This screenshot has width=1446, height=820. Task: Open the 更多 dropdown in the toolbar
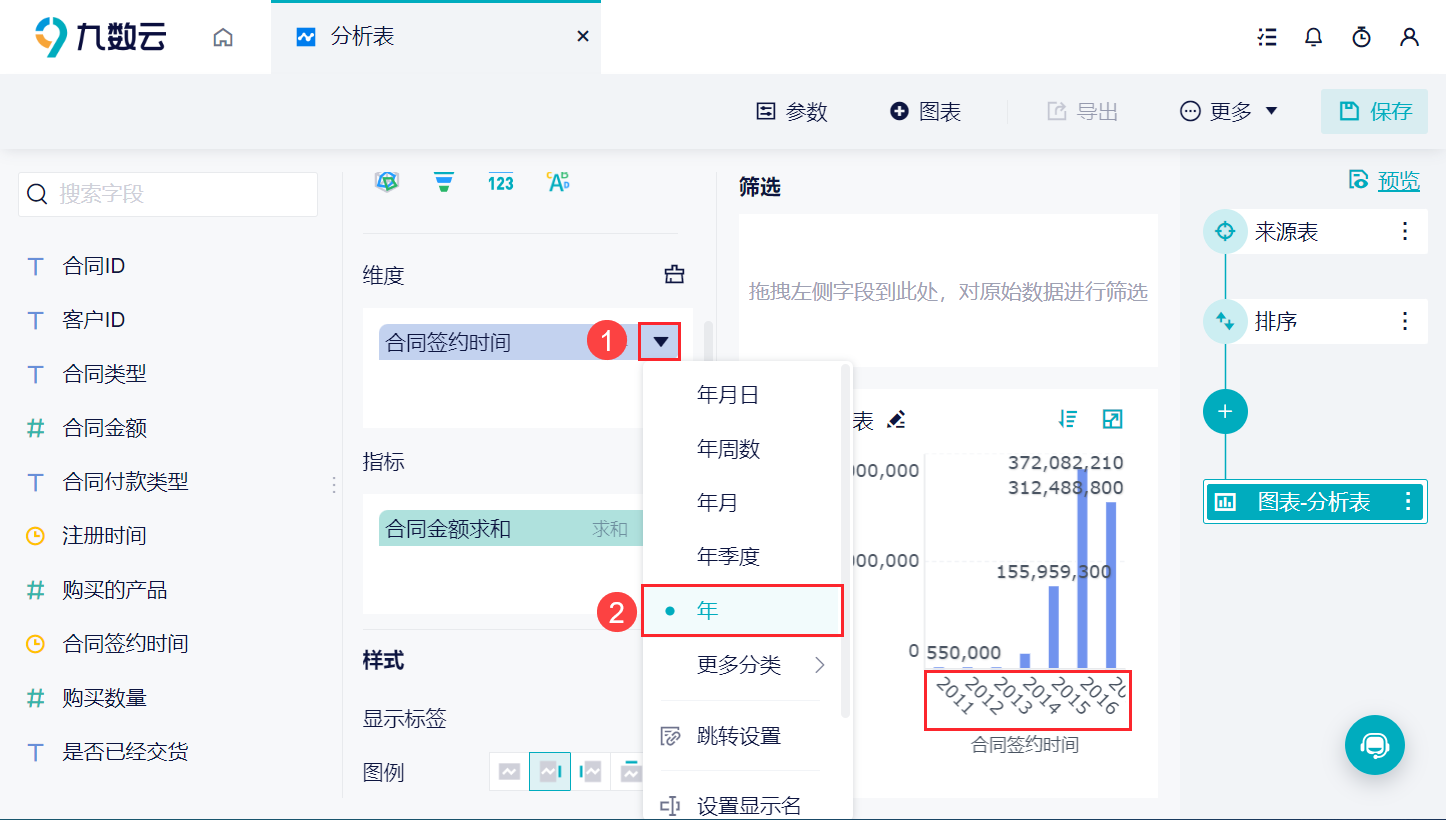1227,111
